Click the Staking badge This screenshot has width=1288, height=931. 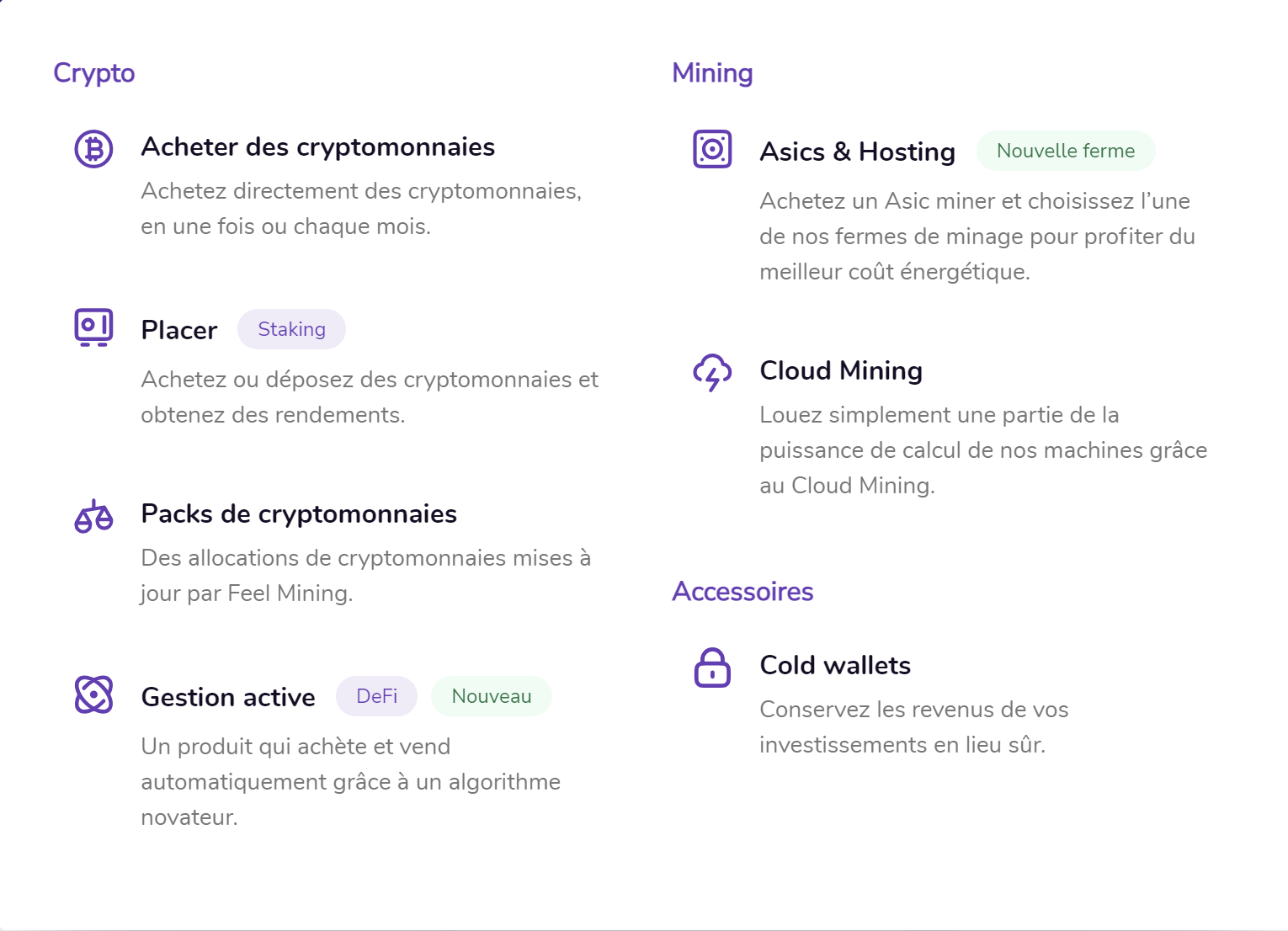pyautogui.click(x=291, y=329)
